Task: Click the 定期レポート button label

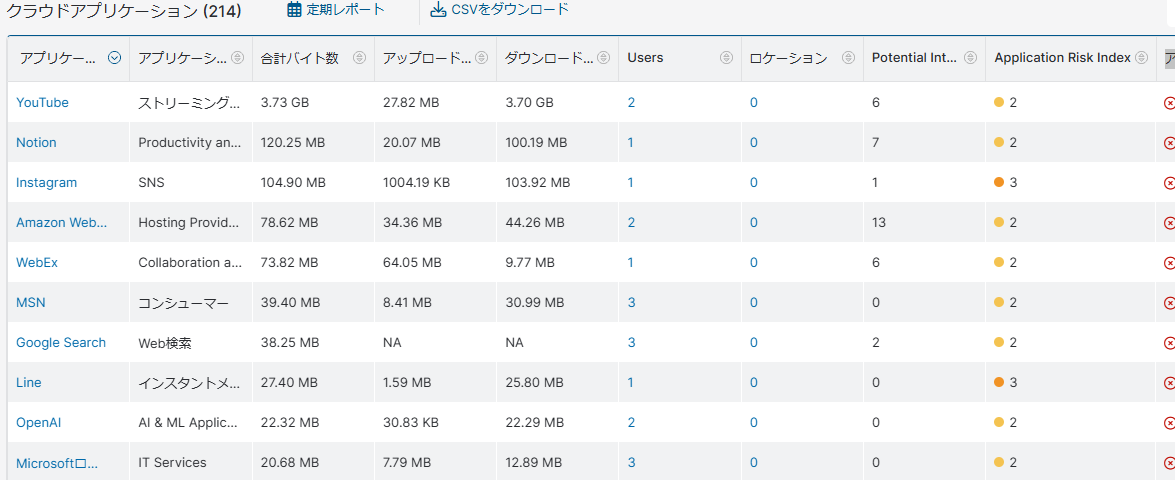Action: click(346, 10)
